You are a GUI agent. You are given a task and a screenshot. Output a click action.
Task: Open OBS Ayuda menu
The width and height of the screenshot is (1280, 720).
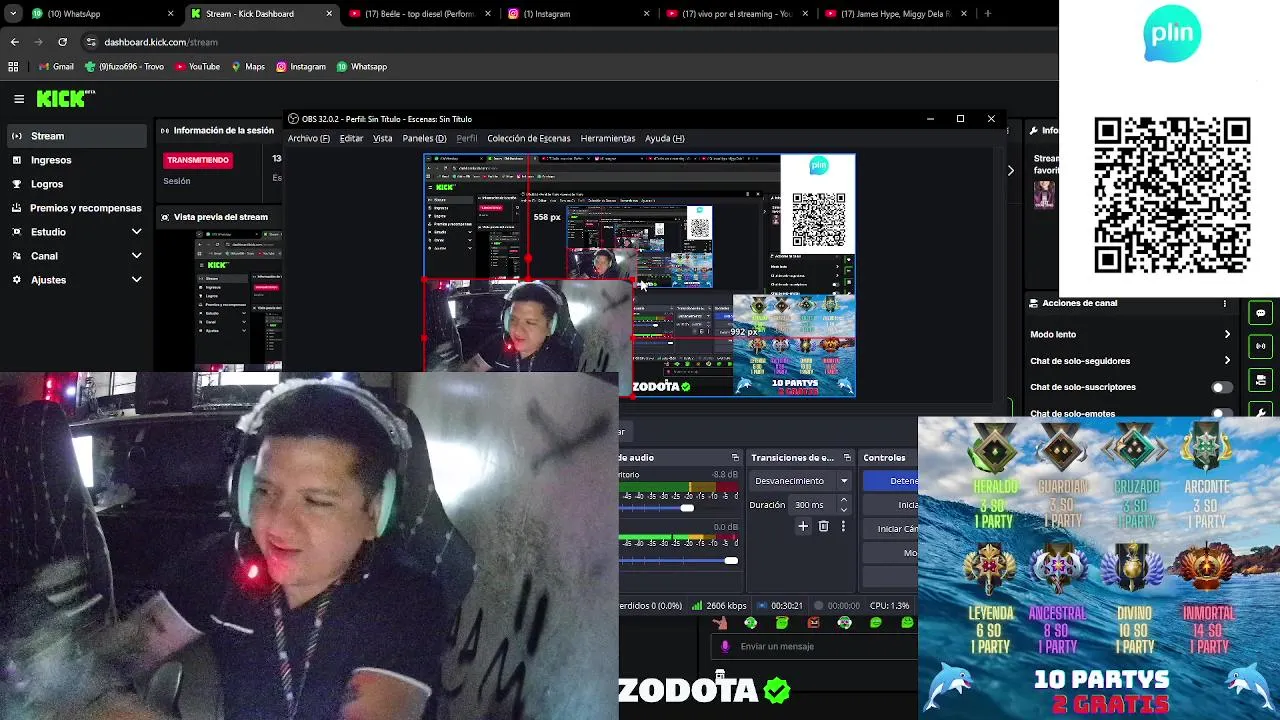click(665, 139)
